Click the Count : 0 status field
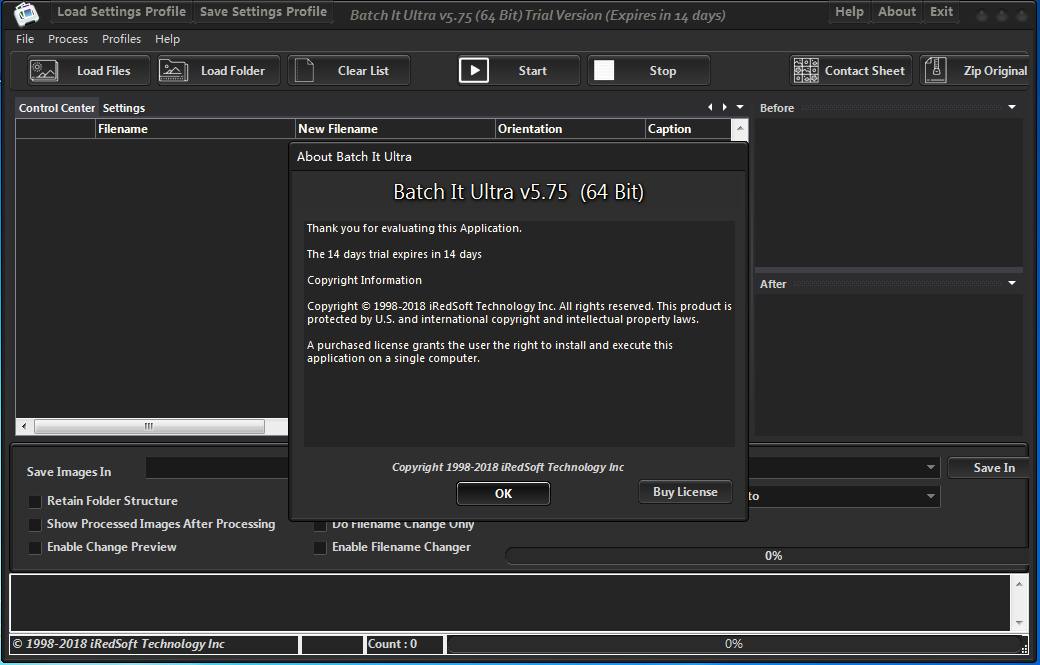The image size is (1040, 665). (405, 644)
